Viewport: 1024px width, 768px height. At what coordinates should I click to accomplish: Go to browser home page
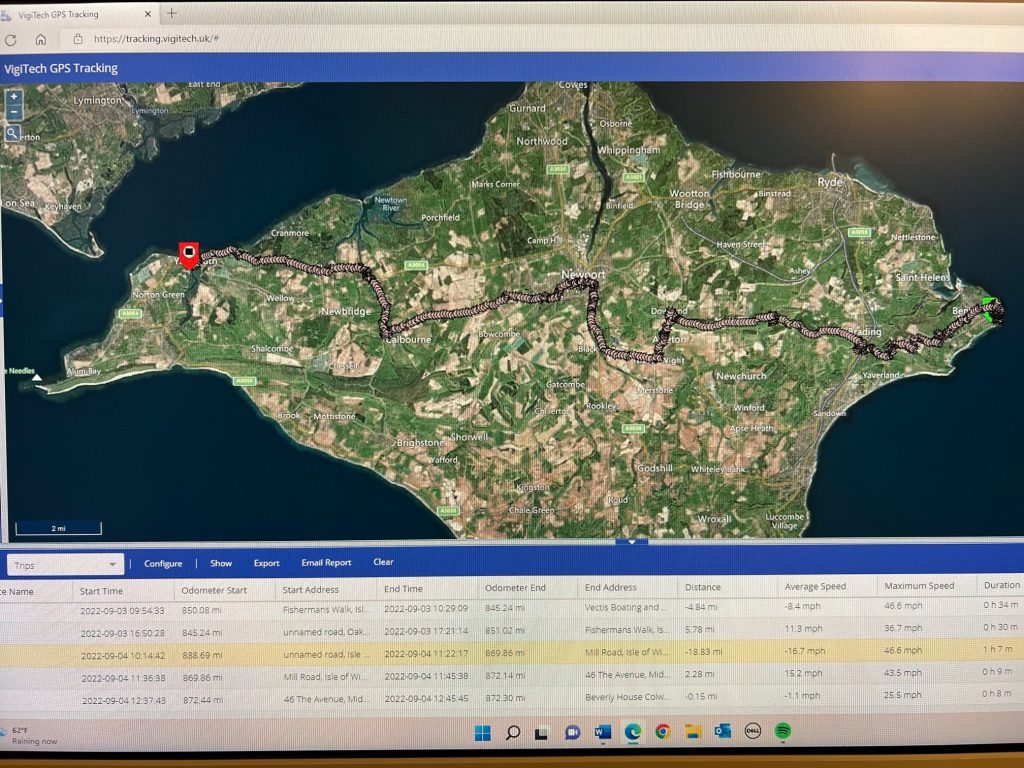coord(40,39)
